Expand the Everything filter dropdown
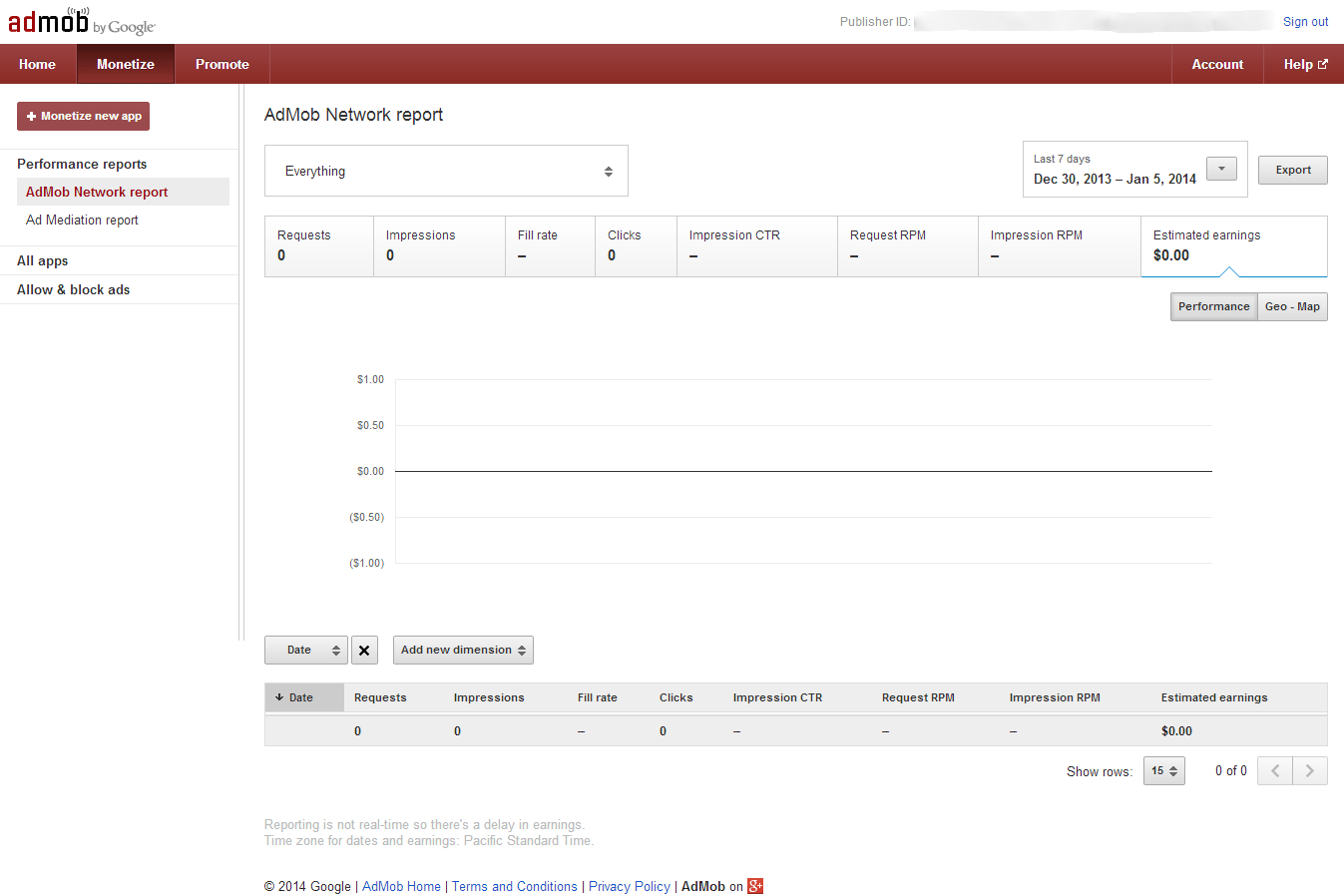The image size is (1344, 896). 446,172
